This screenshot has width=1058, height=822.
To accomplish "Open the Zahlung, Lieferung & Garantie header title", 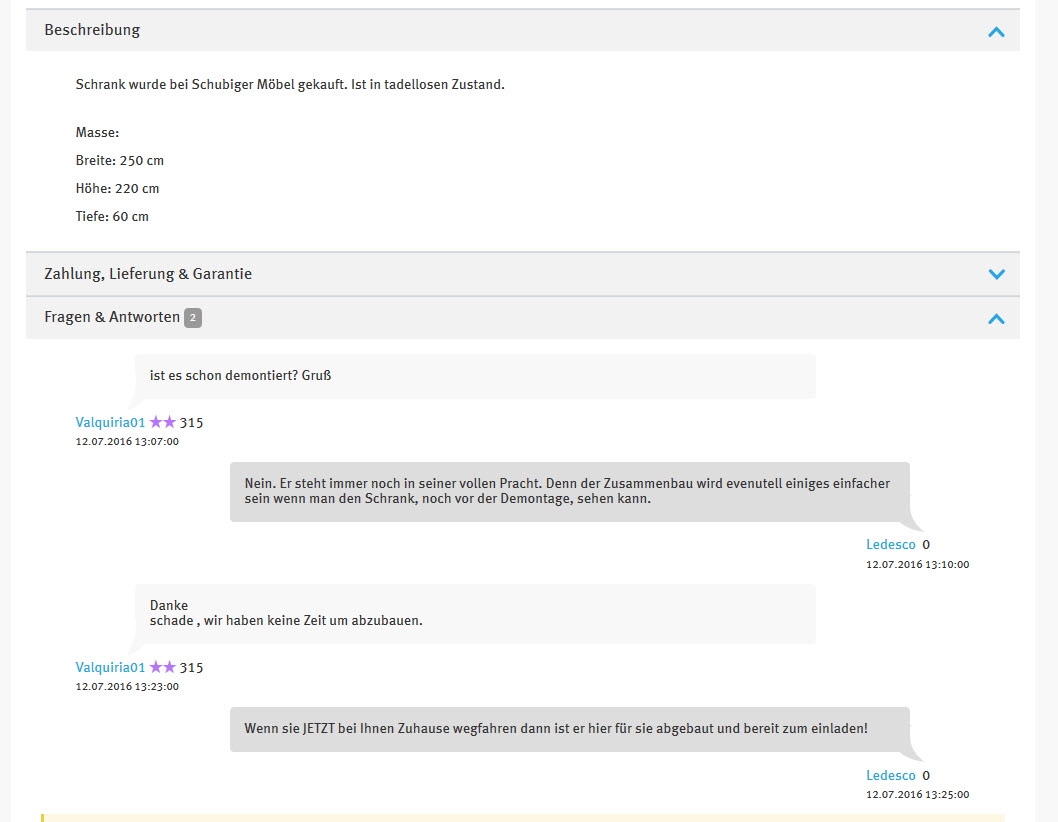I will (148, 274).
